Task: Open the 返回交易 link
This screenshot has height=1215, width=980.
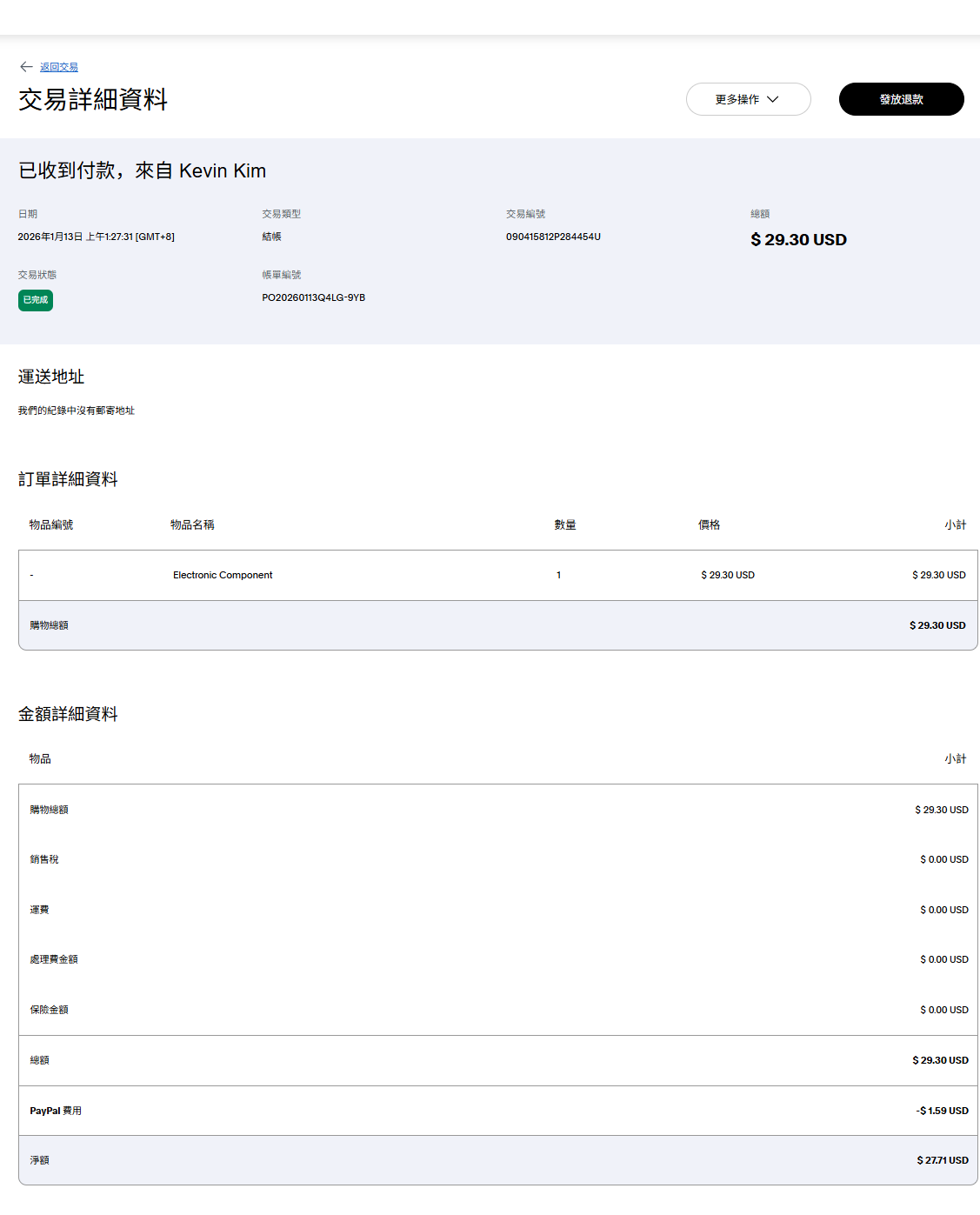Action: (x=59, y=67)
